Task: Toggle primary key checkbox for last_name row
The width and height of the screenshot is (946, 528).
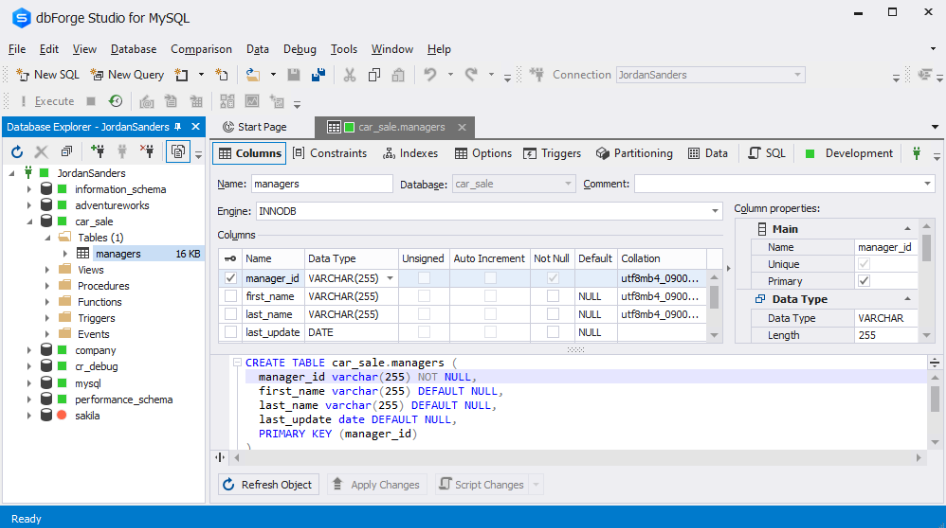Action: 230,314
